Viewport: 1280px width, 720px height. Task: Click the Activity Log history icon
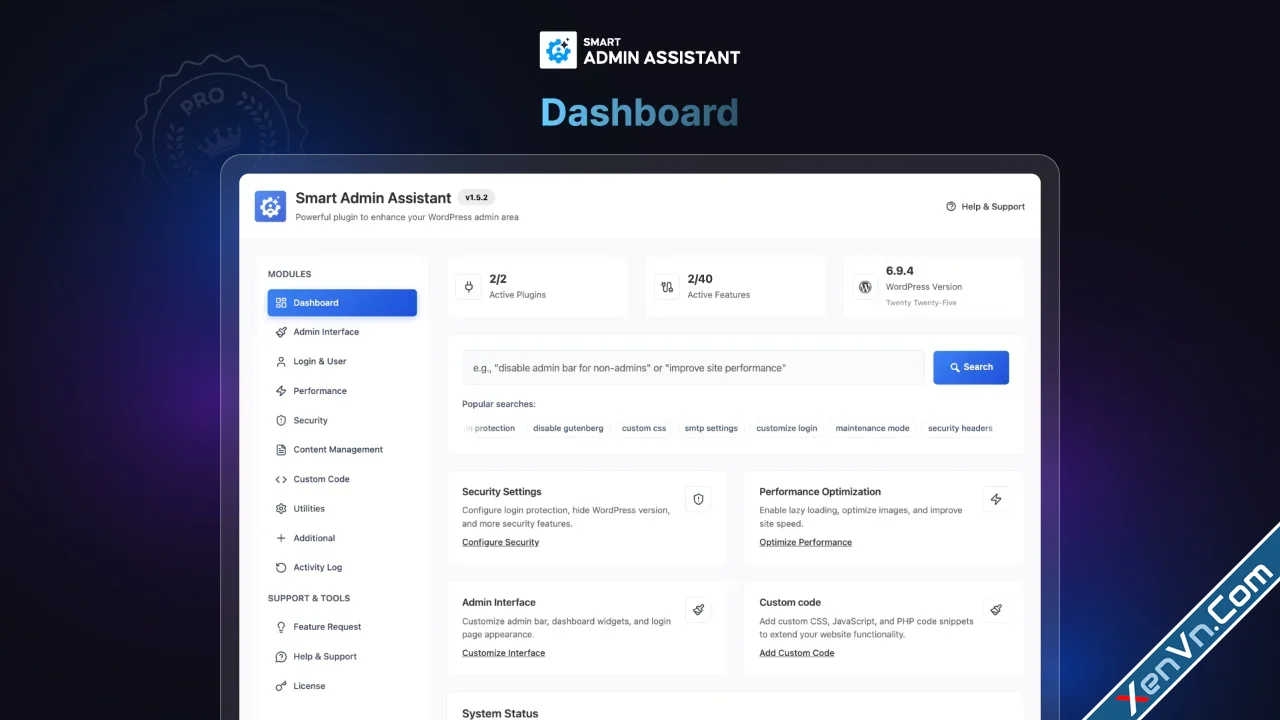[281, 567]
